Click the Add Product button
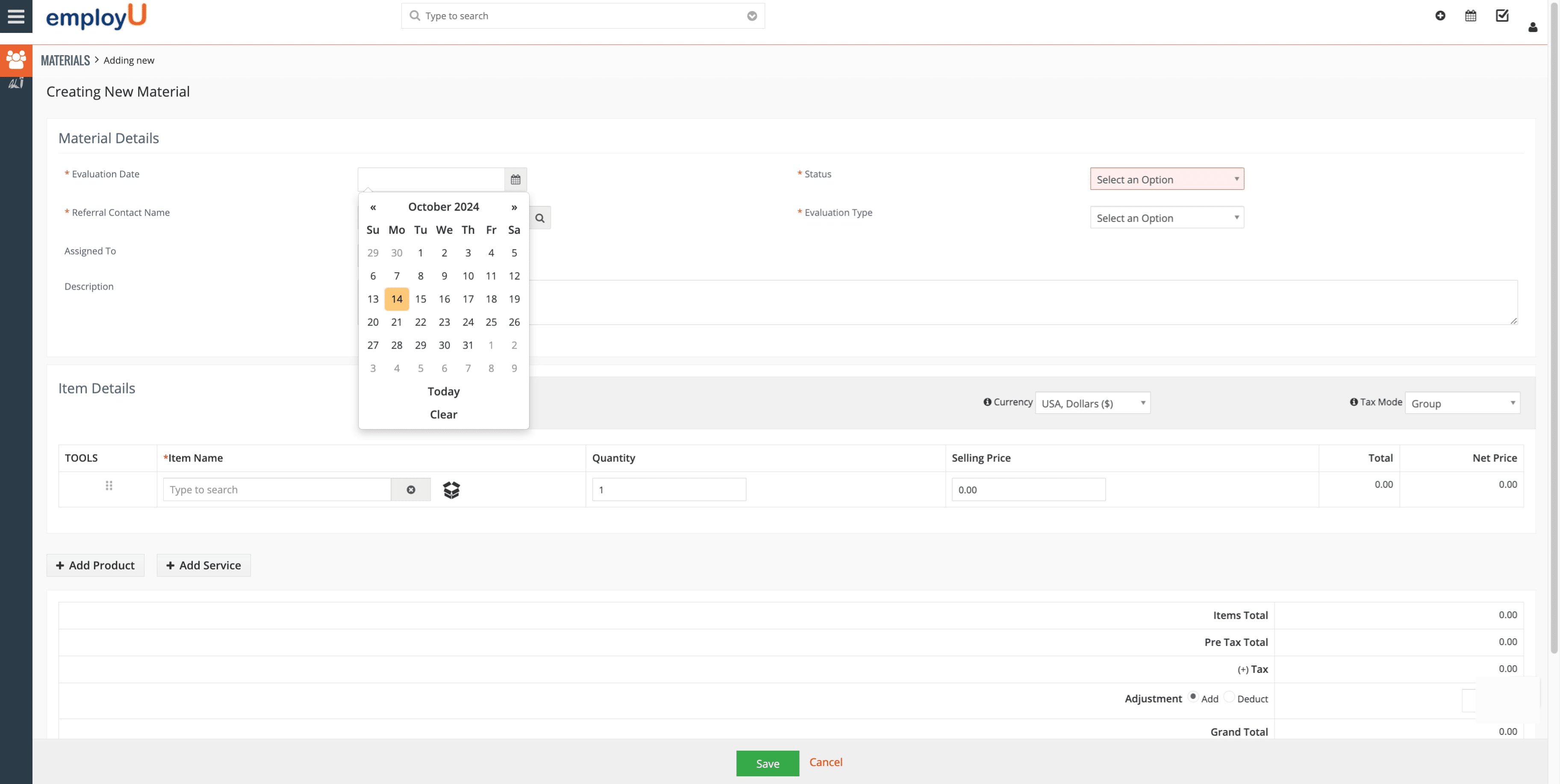This screenshot has height=784, width=1560. 95,565
